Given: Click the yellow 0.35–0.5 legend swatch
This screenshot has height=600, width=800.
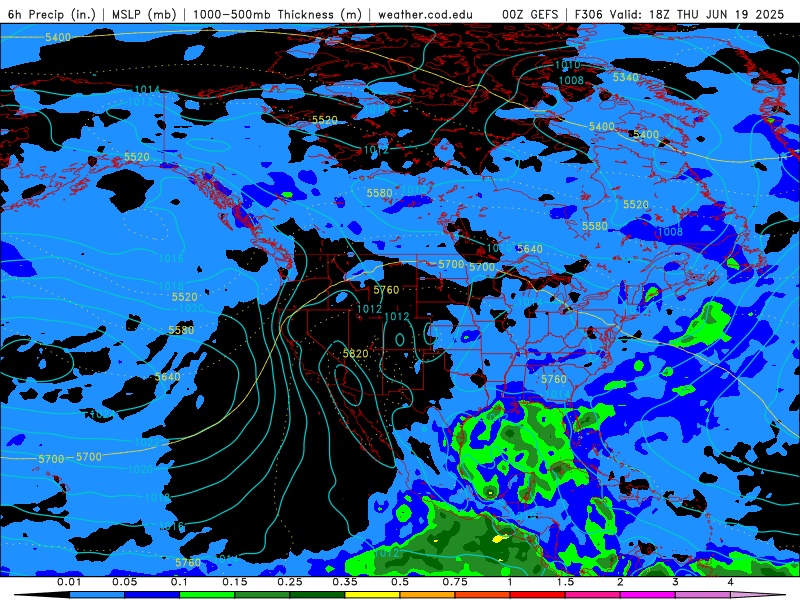Looking at the screenshot, I should tap(372, 595).
